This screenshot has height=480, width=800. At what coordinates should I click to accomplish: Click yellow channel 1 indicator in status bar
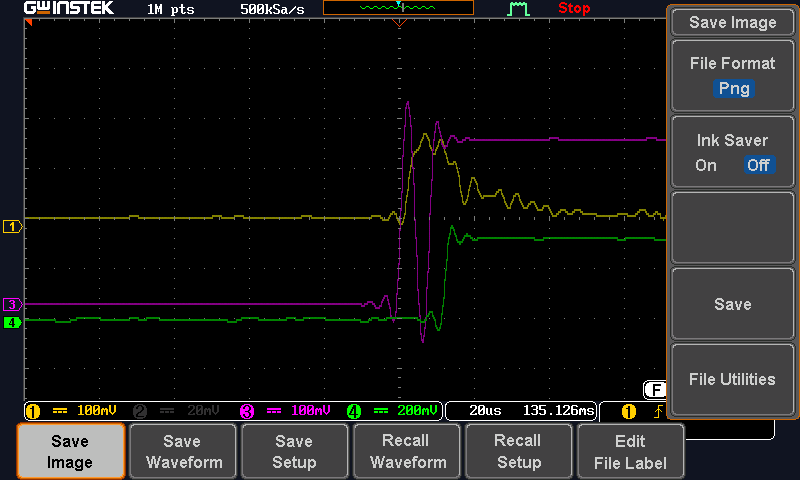(x=33, y=411)
